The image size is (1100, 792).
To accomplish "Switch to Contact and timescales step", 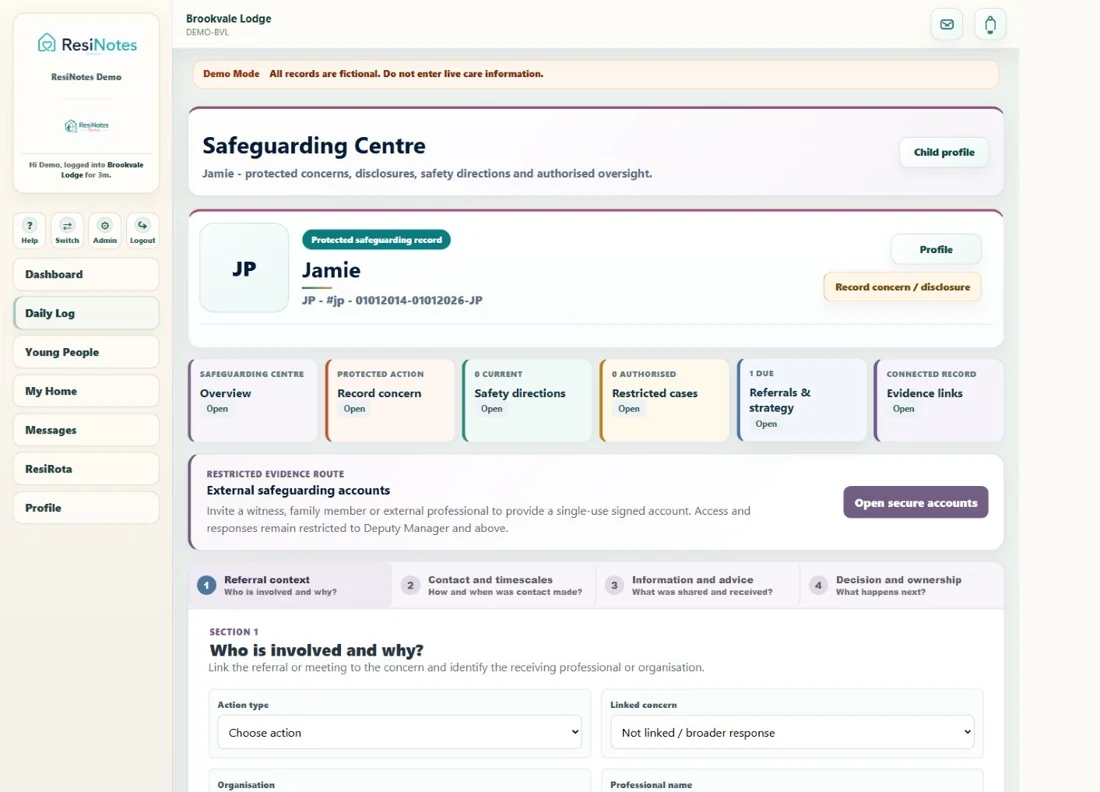I will click(x=494, y=585).
